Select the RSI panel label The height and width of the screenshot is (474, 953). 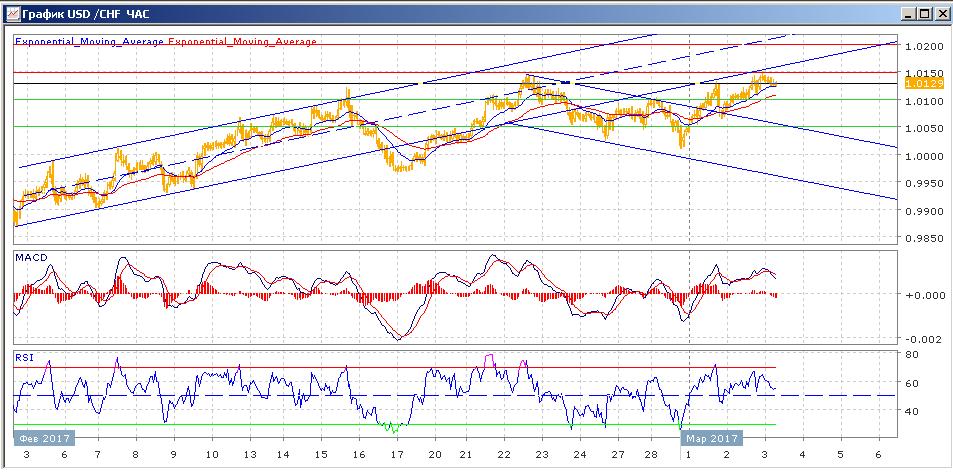pos(24,358)
